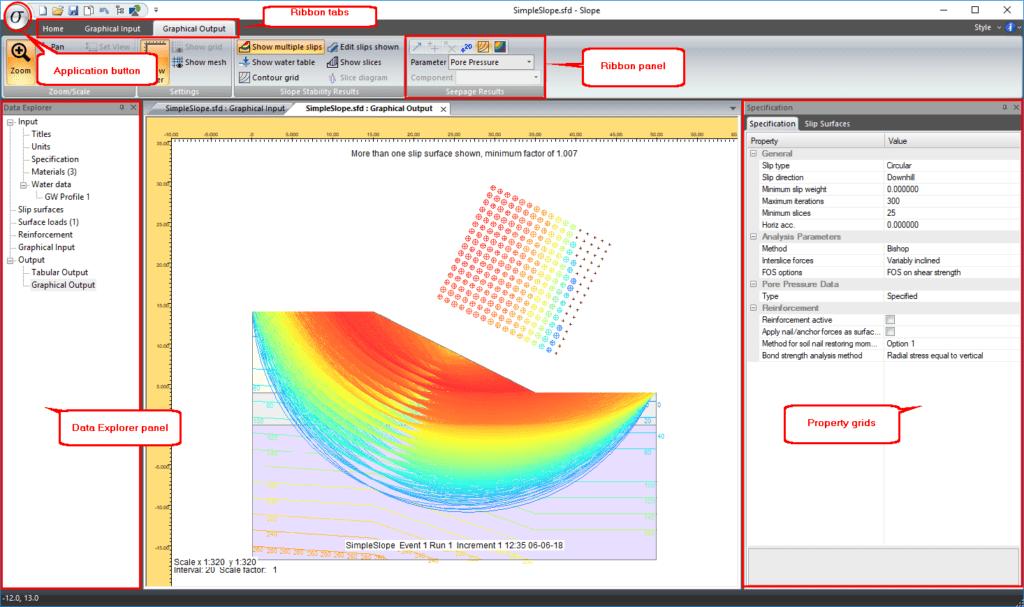The height and width of the screenshot is (607, 1024).
Task: Select the Graphical Output ribbon tab
Action: [x=194, y=29]
